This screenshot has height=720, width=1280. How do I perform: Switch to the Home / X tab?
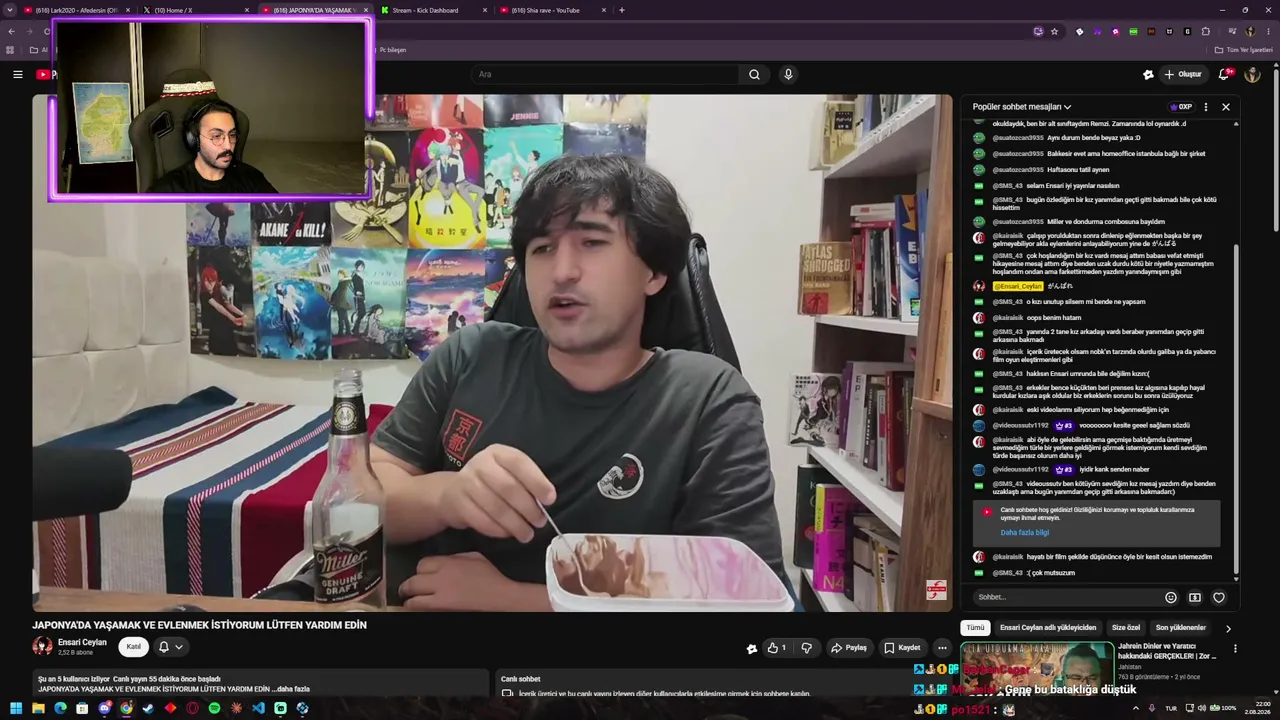(x=194, y=10)
